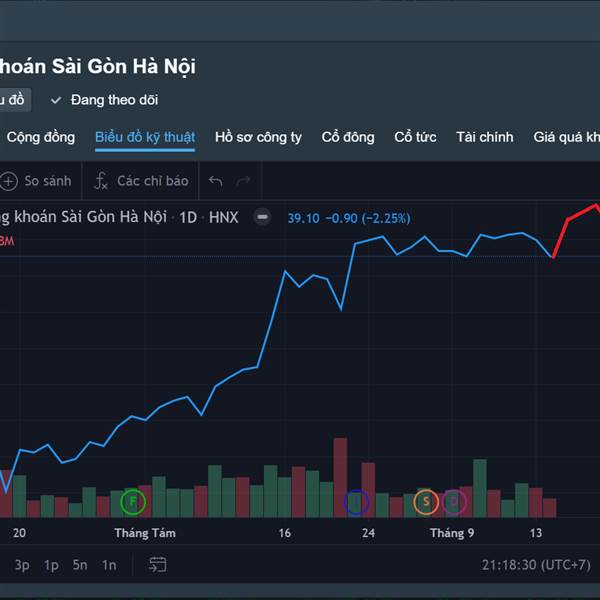Click the Sài Gòn Hà Nội page title

tap(98, 66)
